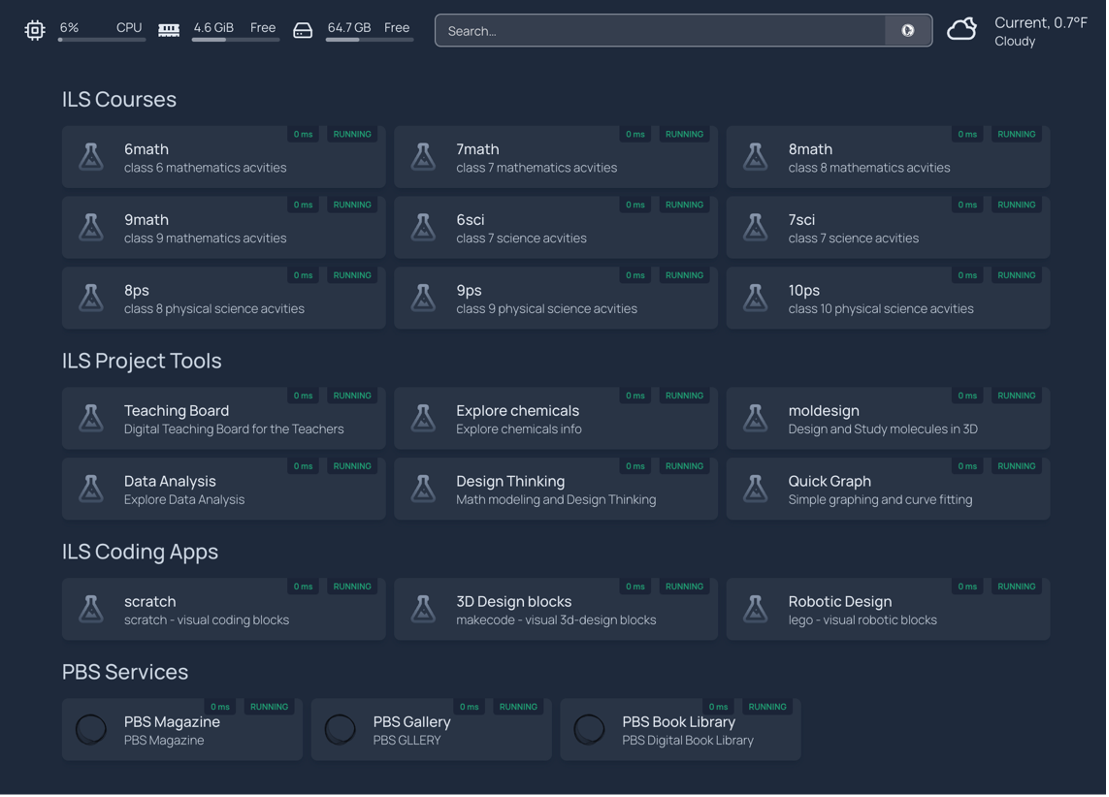This screenshot has width=1109, height=797.
Task: Click the 0 ms badge on Data Analysis
Action: (303, 466)
